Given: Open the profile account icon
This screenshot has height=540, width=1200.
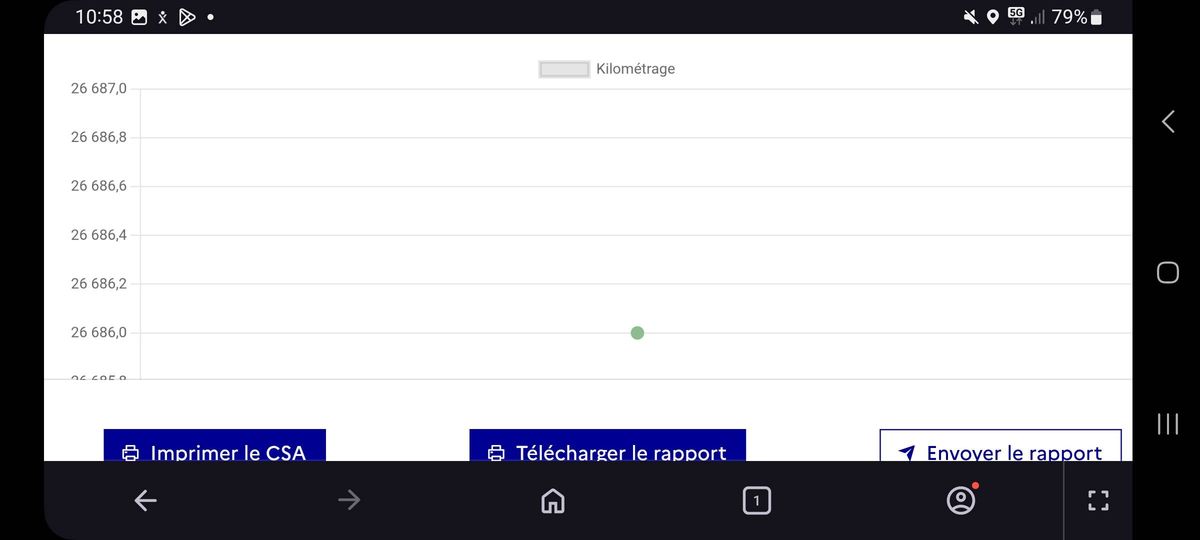Looking at the screenshot, I should point(960,501).
